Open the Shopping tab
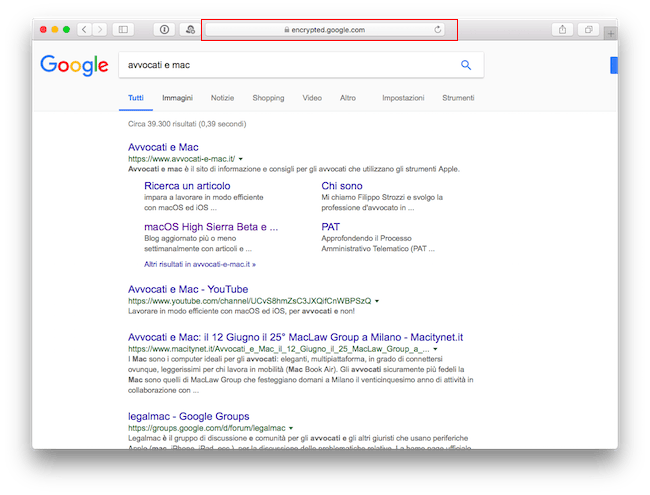Screen dimensions: 650x495 pos(268,98)
